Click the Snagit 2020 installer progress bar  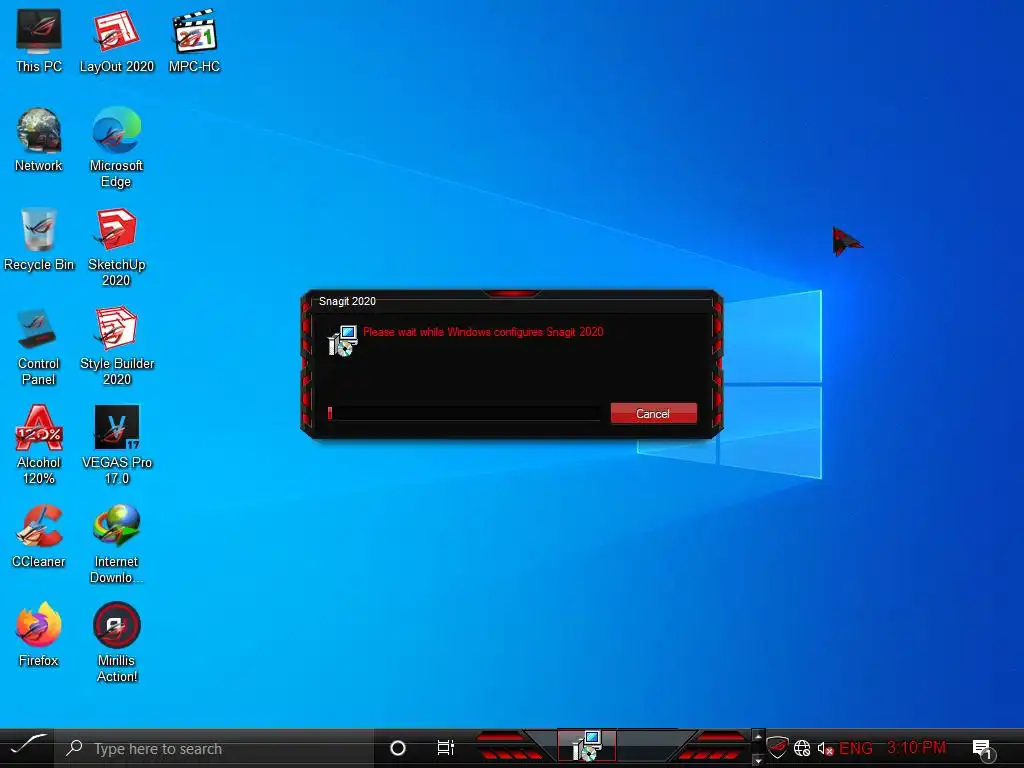point(464,413)
